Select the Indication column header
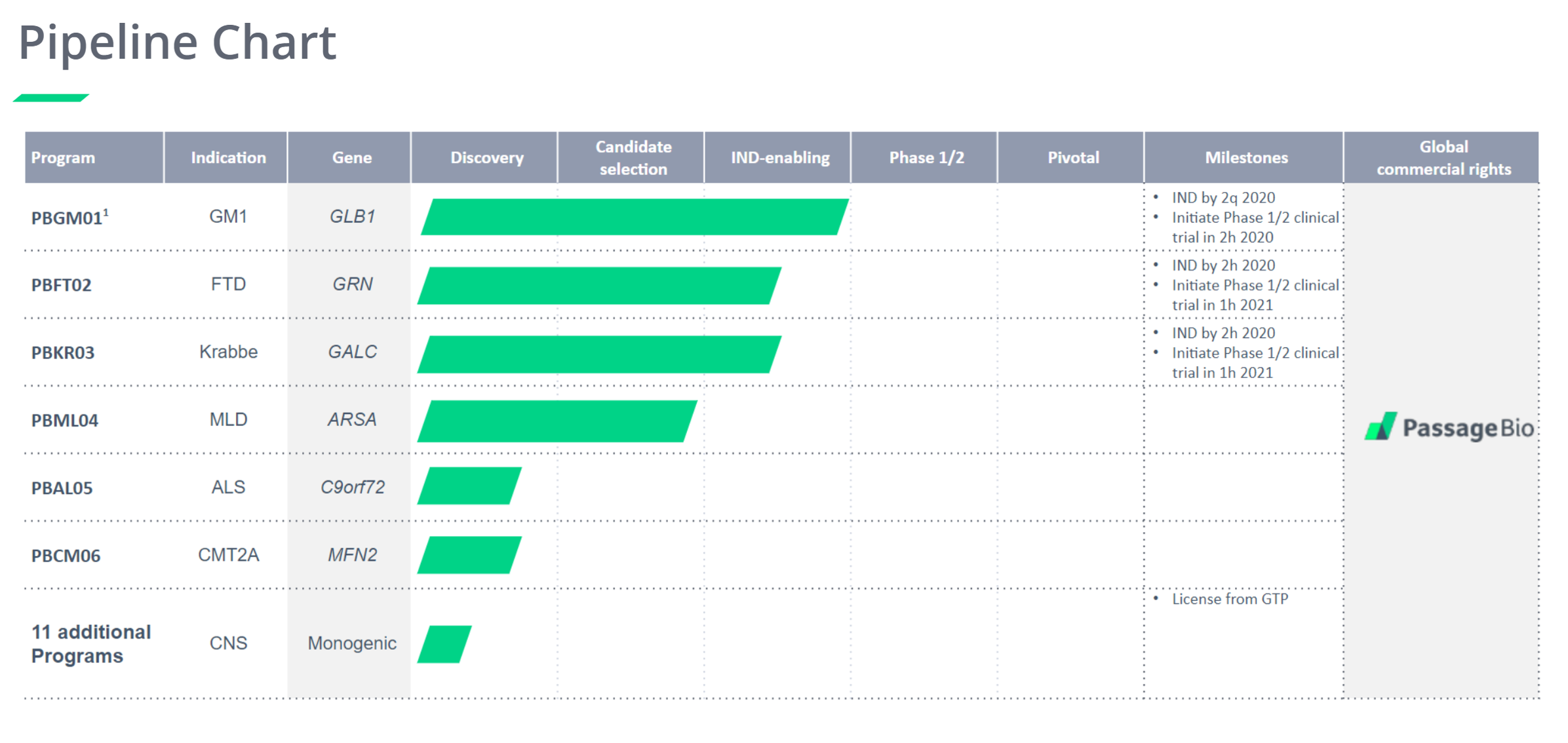The width and height of the screenshot is (1568, 743). 228,158
